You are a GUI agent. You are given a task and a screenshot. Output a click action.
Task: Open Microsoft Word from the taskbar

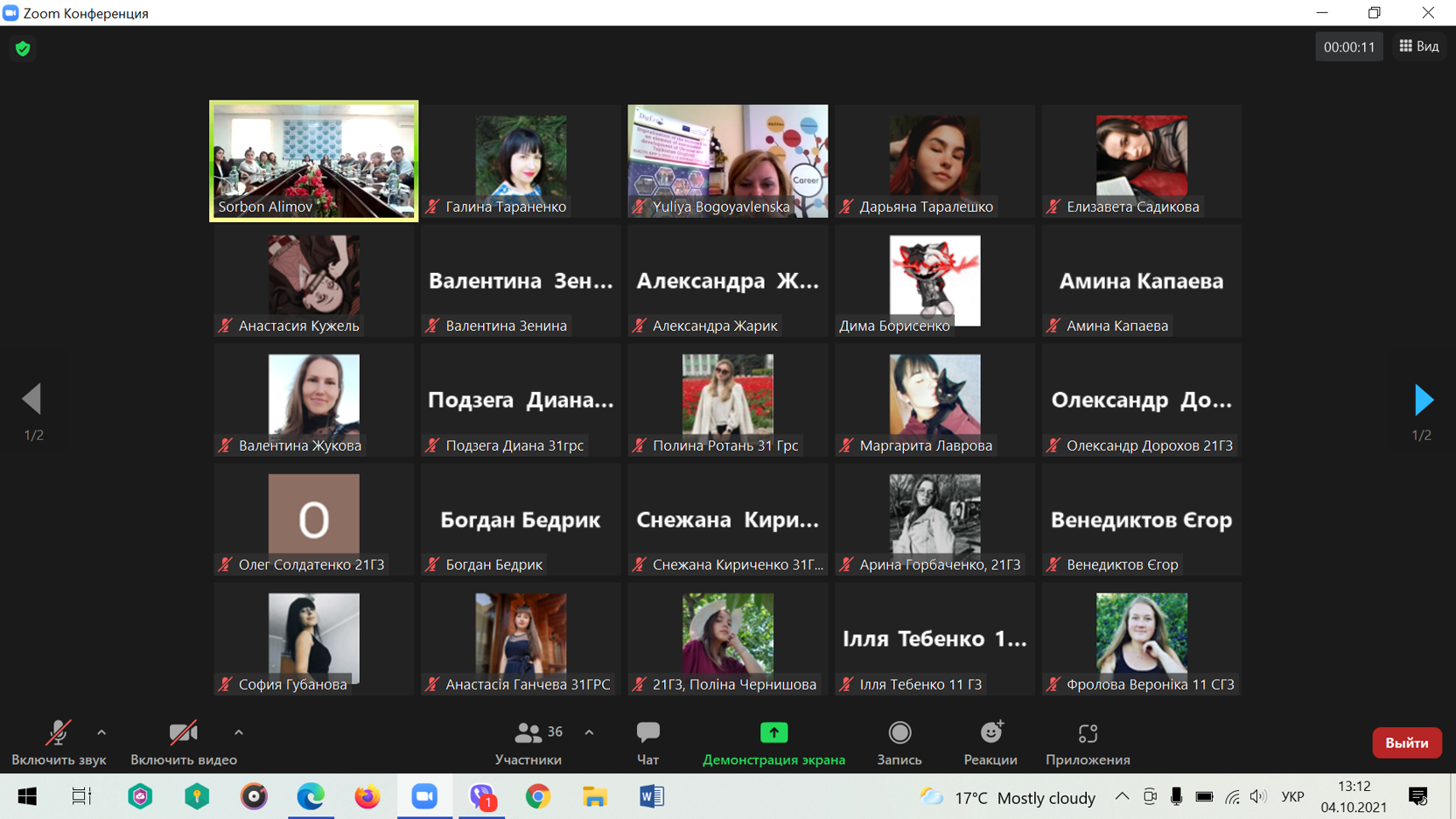tap(652, 796)
